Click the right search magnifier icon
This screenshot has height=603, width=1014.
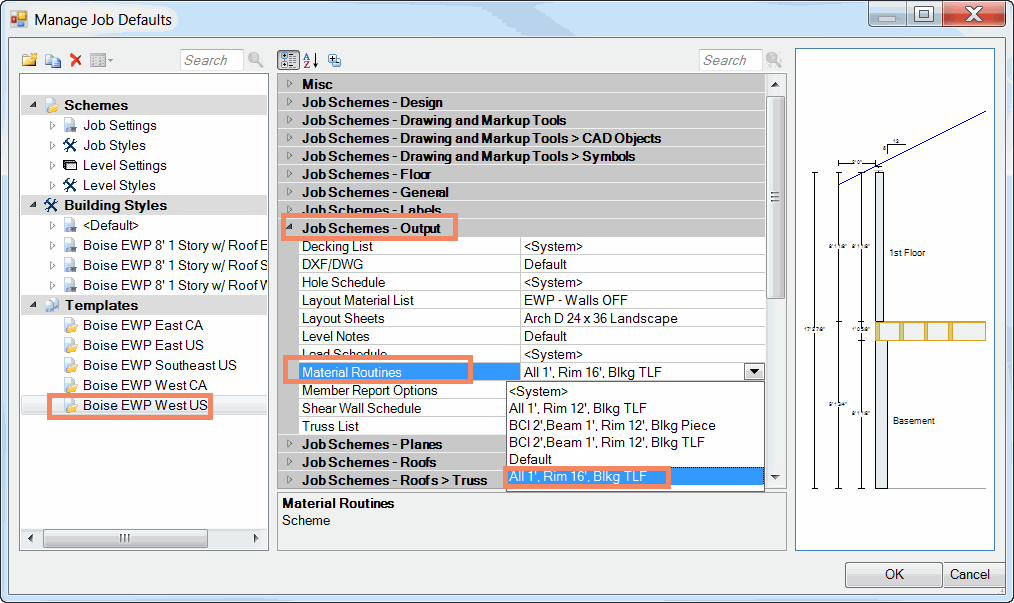coord(774,60)
